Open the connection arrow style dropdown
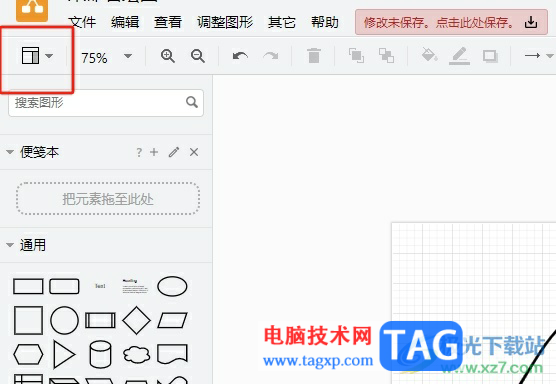 pos(539,56)
